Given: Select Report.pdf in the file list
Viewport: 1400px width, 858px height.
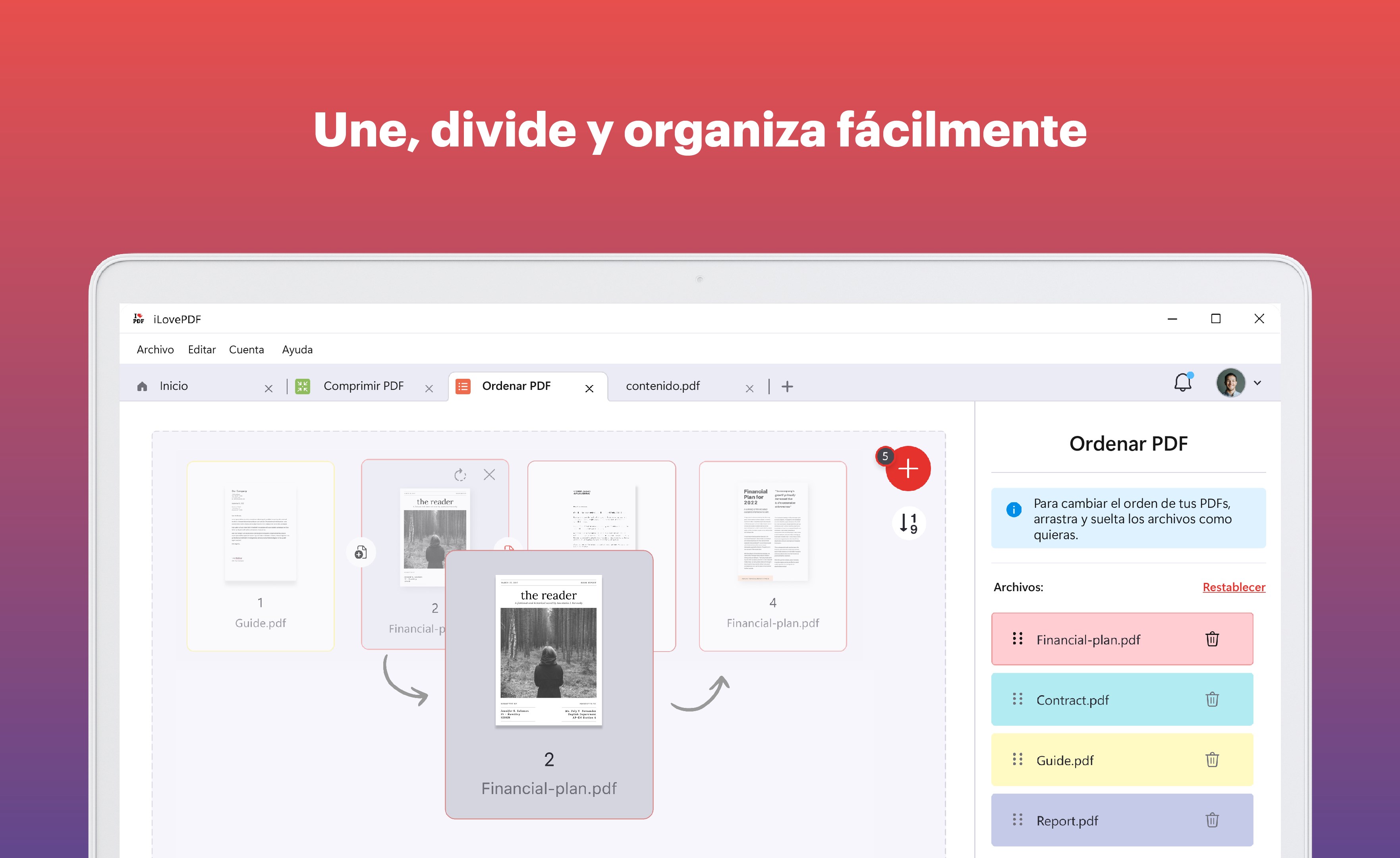Looking at the screenshot, I should pyautogui.click(x=1122, y=820).
